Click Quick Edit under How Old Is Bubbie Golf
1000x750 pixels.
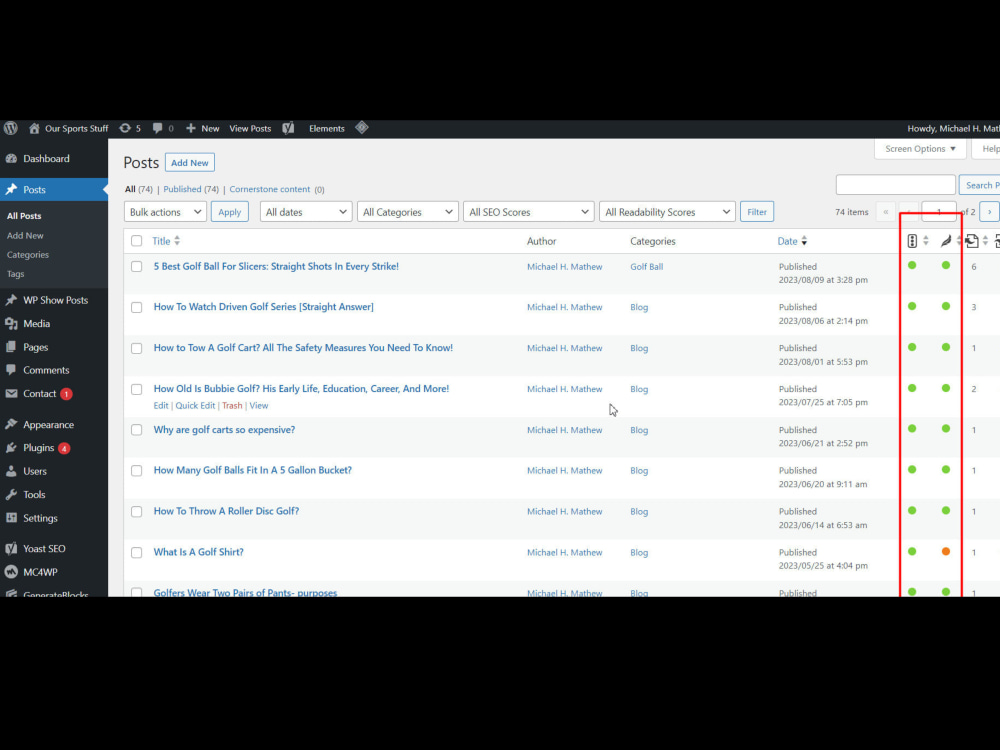click(195, 406)
